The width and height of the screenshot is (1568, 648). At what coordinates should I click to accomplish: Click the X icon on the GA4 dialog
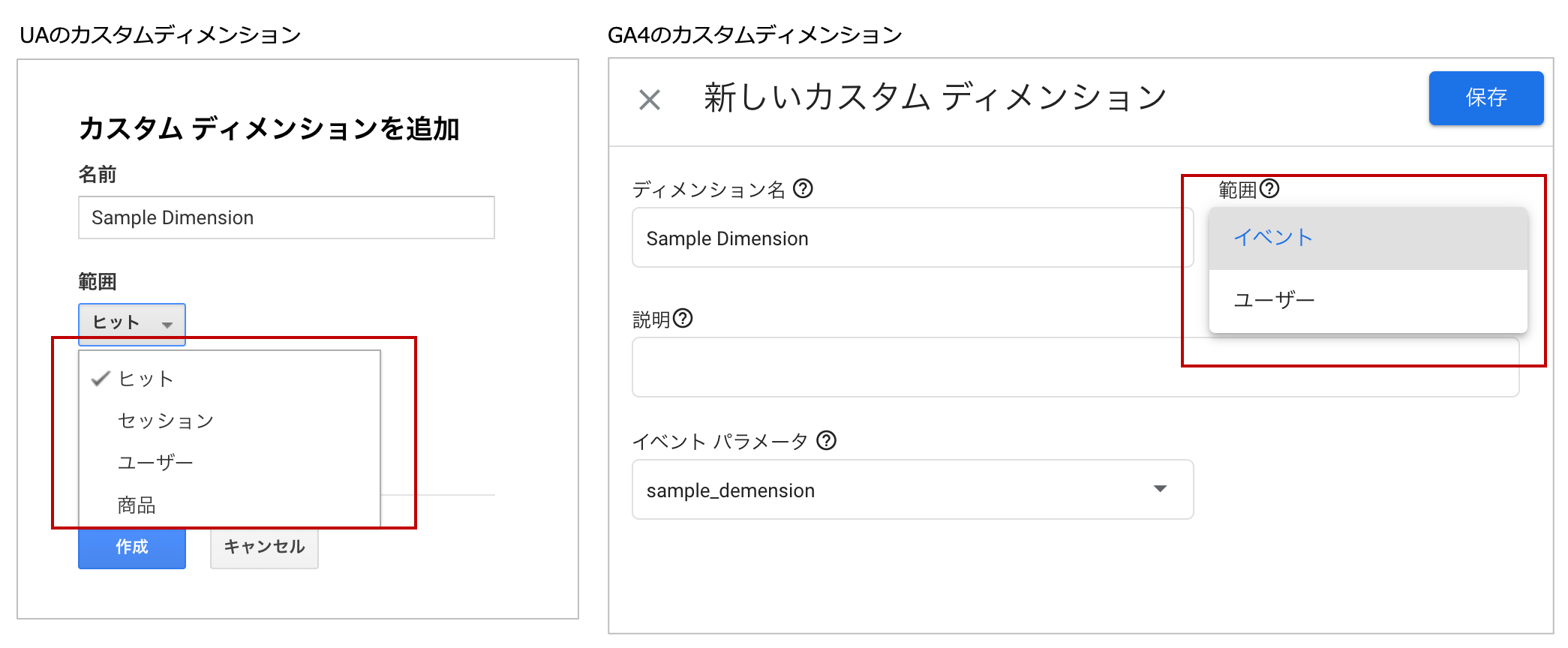(650, 98)
